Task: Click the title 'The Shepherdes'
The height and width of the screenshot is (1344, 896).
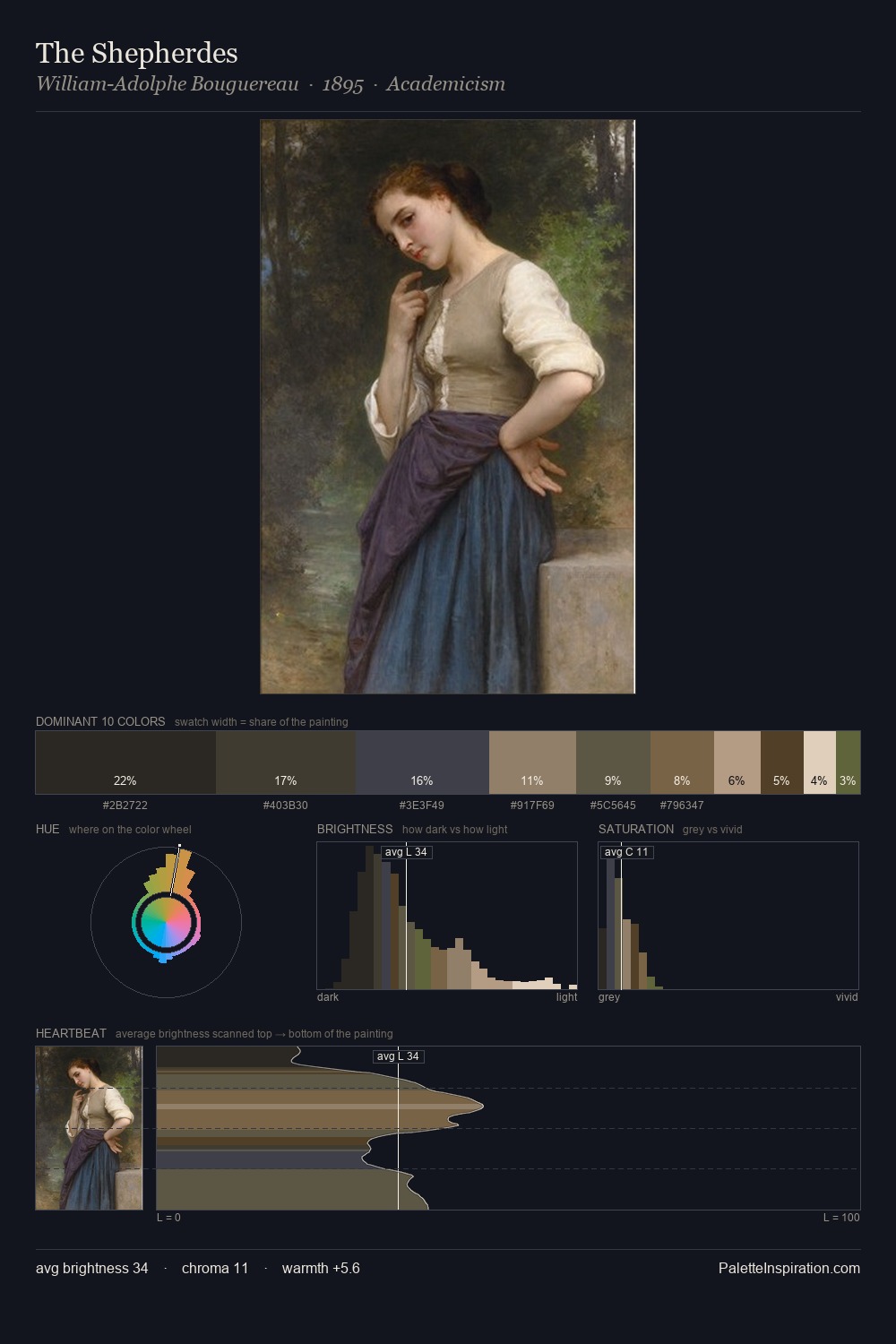Action: [x=137, y=54]
